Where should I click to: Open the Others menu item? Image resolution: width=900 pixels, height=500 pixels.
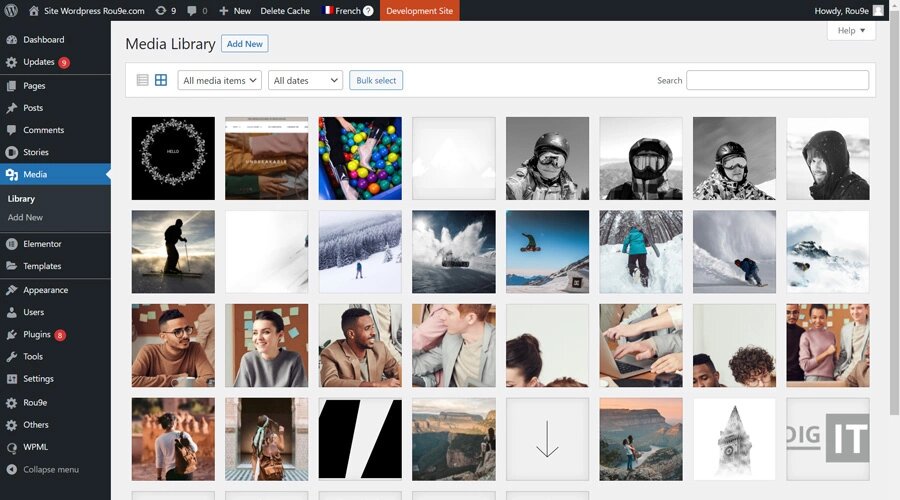pyautogui.click(x=36, y=425)
